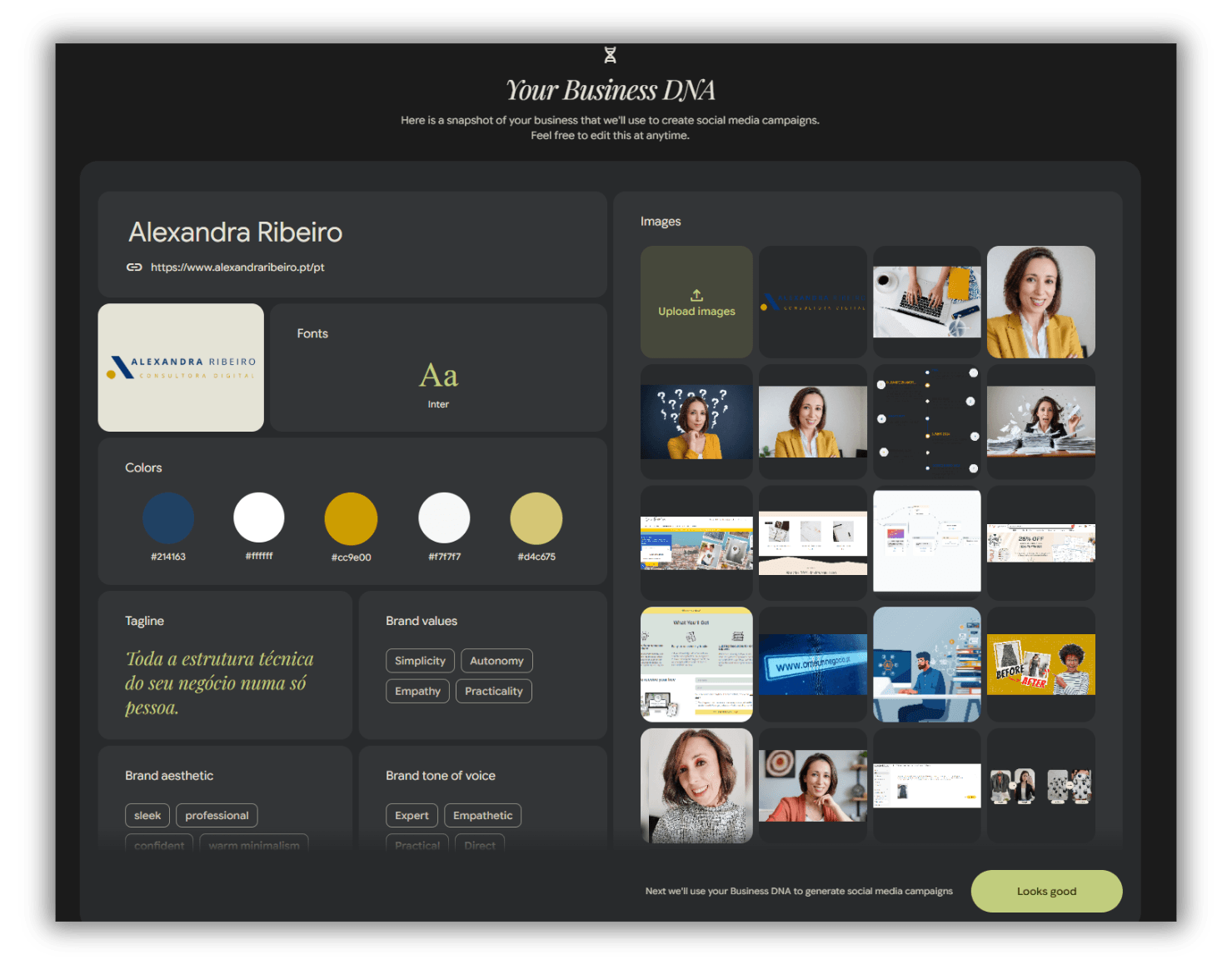Edit the Alexandra Ribeiro business name

tap(236, 232)
